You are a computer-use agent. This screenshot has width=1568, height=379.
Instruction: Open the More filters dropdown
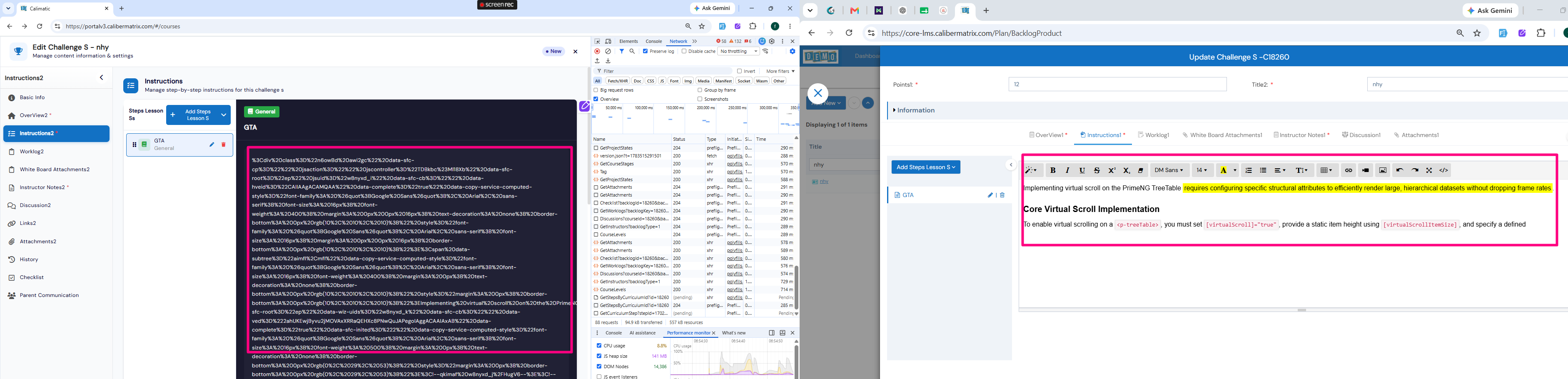click(780, 71)
